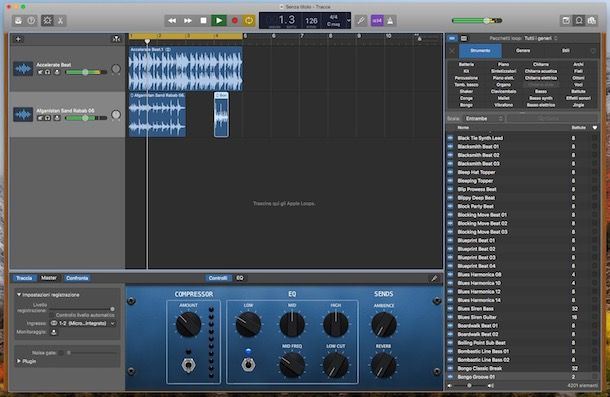Enable input monitoring on Accelerate Beat track
Viewport: 610px width, 397px height.
(x=57, y=72)
